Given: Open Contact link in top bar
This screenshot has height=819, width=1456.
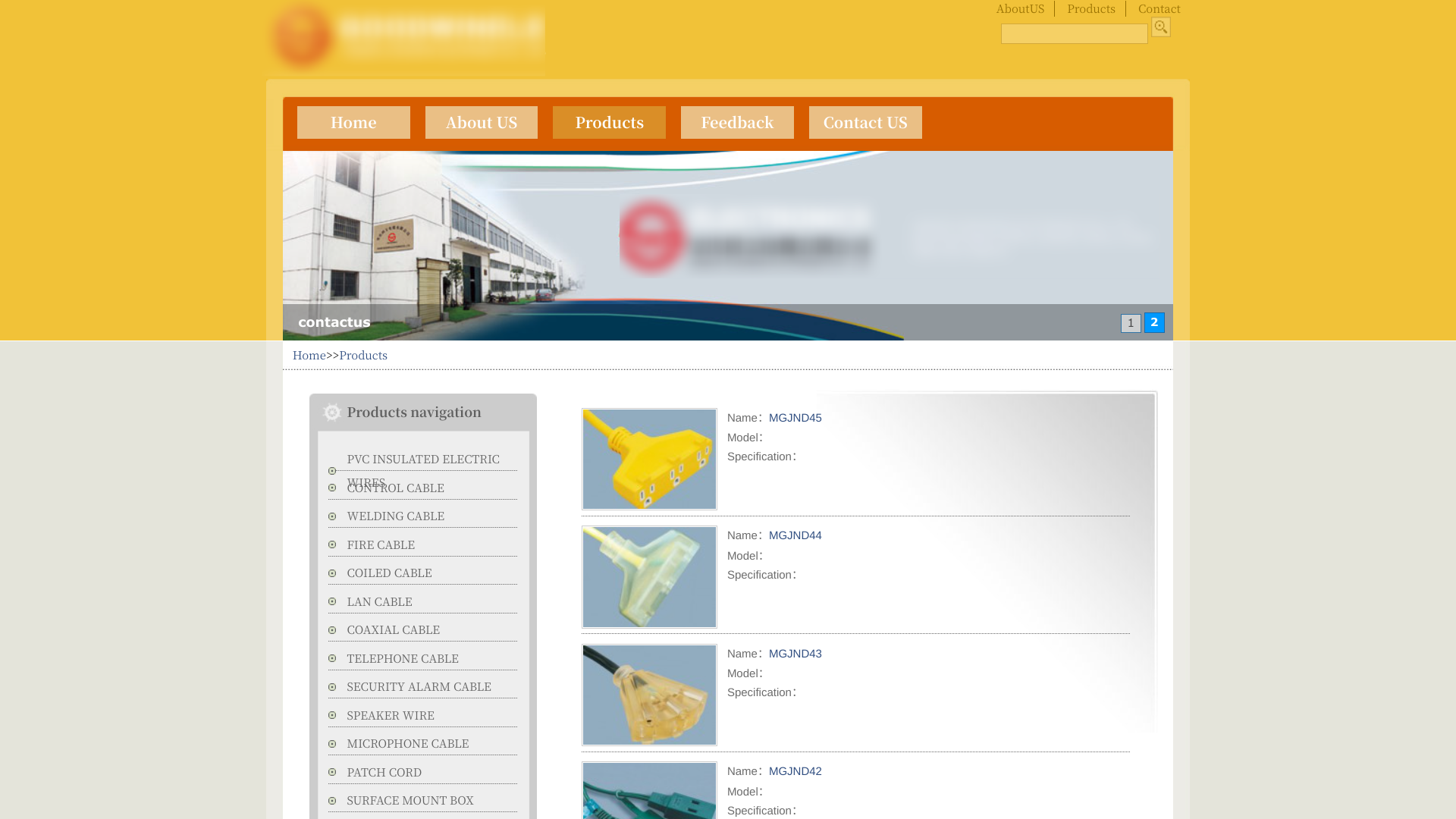Looking at the screenshot, I should (1159, 9).
